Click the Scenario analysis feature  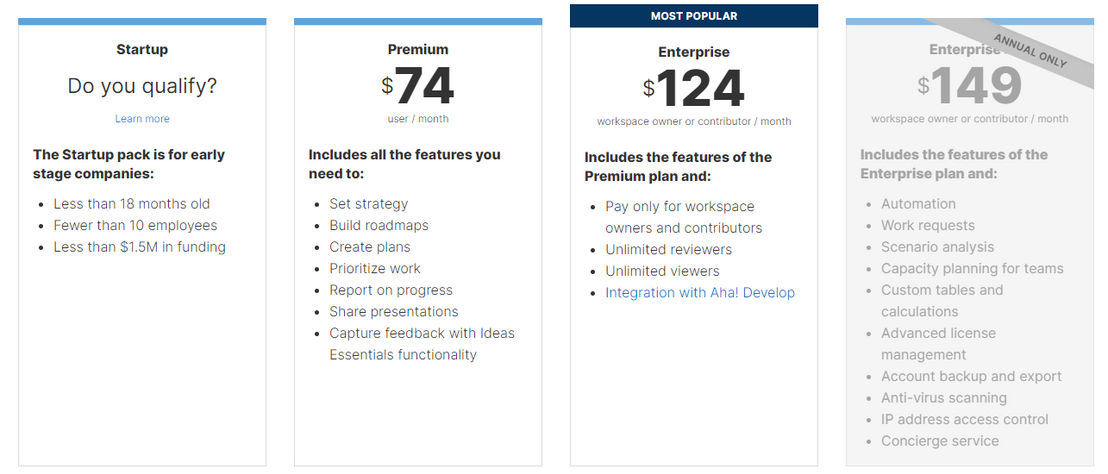(x=937, y=247)
